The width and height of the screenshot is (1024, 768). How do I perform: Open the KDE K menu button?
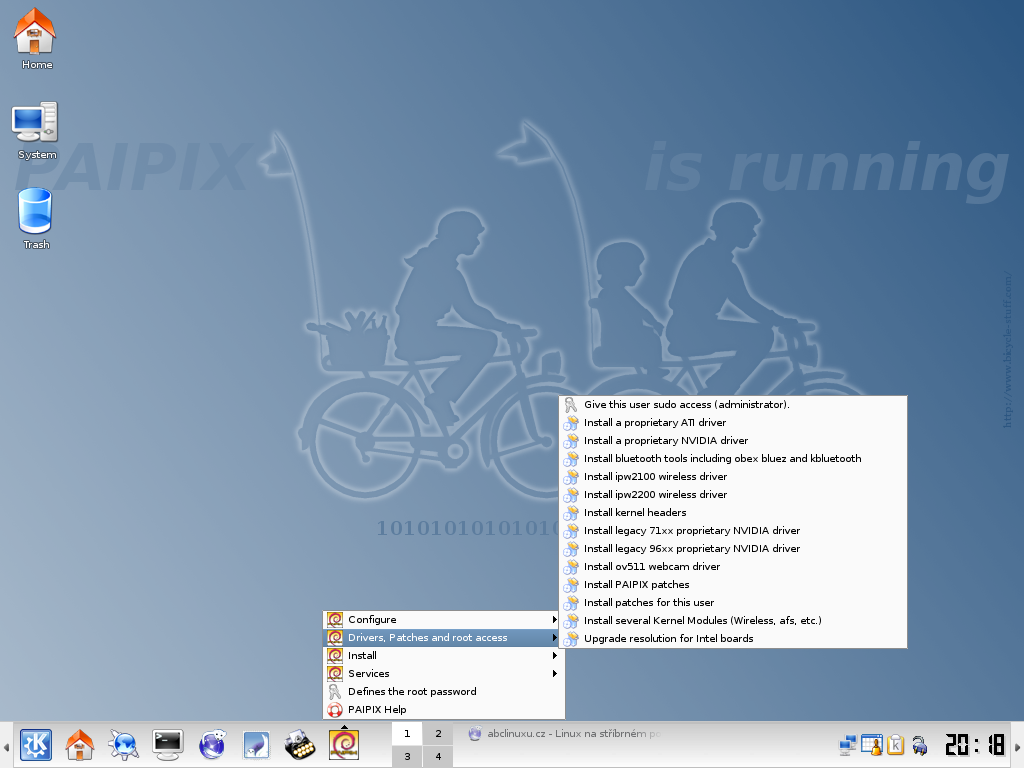point(36,744)
